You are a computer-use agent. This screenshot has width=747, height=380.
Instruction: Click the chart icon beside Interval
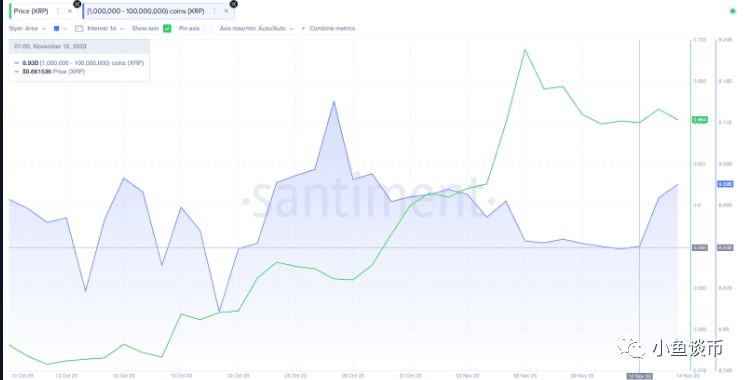point(79,29)
